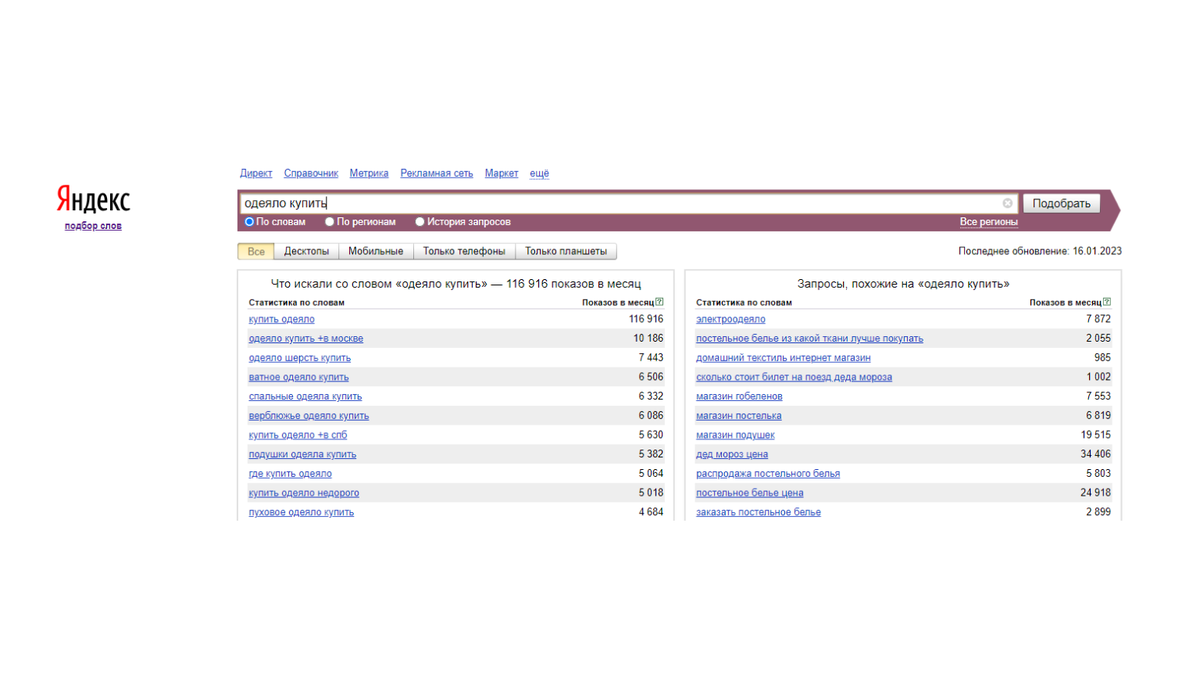The width and height of the screenshot is (1200, 688).
Task: Select the 'По регионам' radio button
Action: [330, 222]
